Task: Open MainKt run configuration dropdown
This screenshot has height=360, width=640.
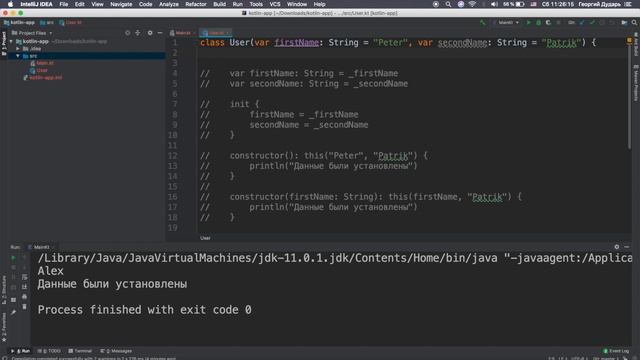Action: point(506,23)
